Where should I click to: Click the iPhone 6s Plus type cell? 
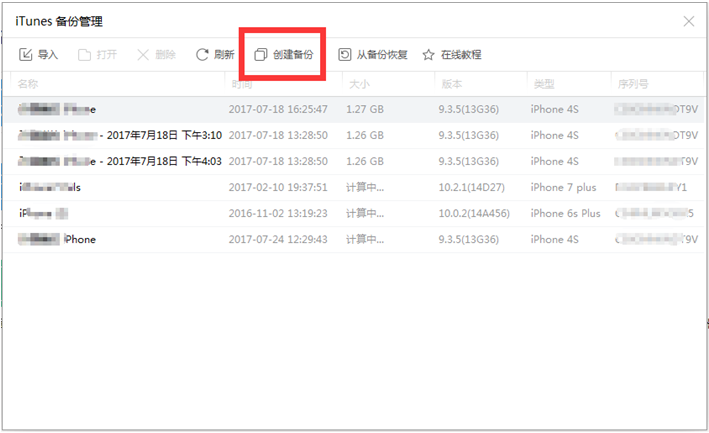566,213
